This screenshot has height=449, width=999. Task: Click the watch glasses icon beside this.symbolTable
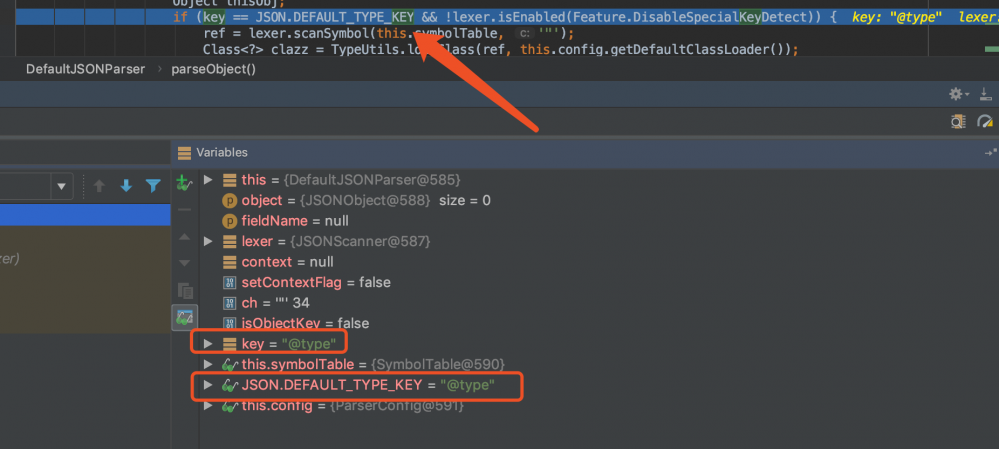point(229,365)
